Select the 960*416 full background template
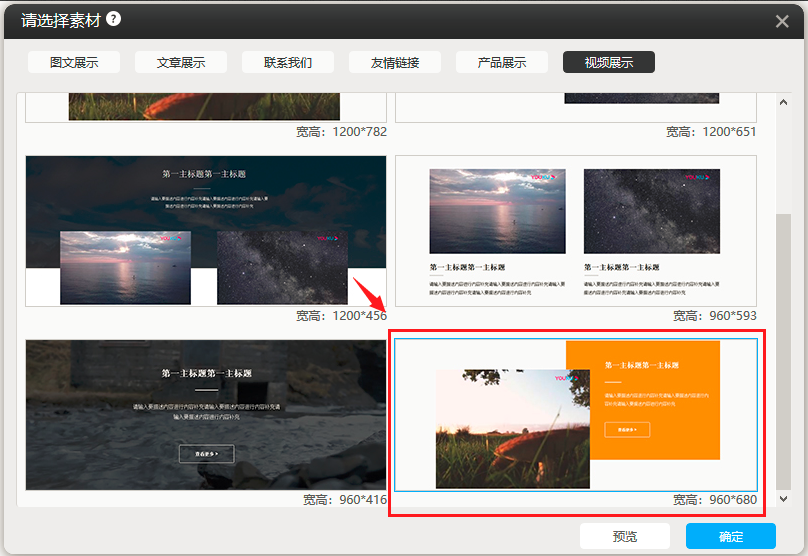 205,414
